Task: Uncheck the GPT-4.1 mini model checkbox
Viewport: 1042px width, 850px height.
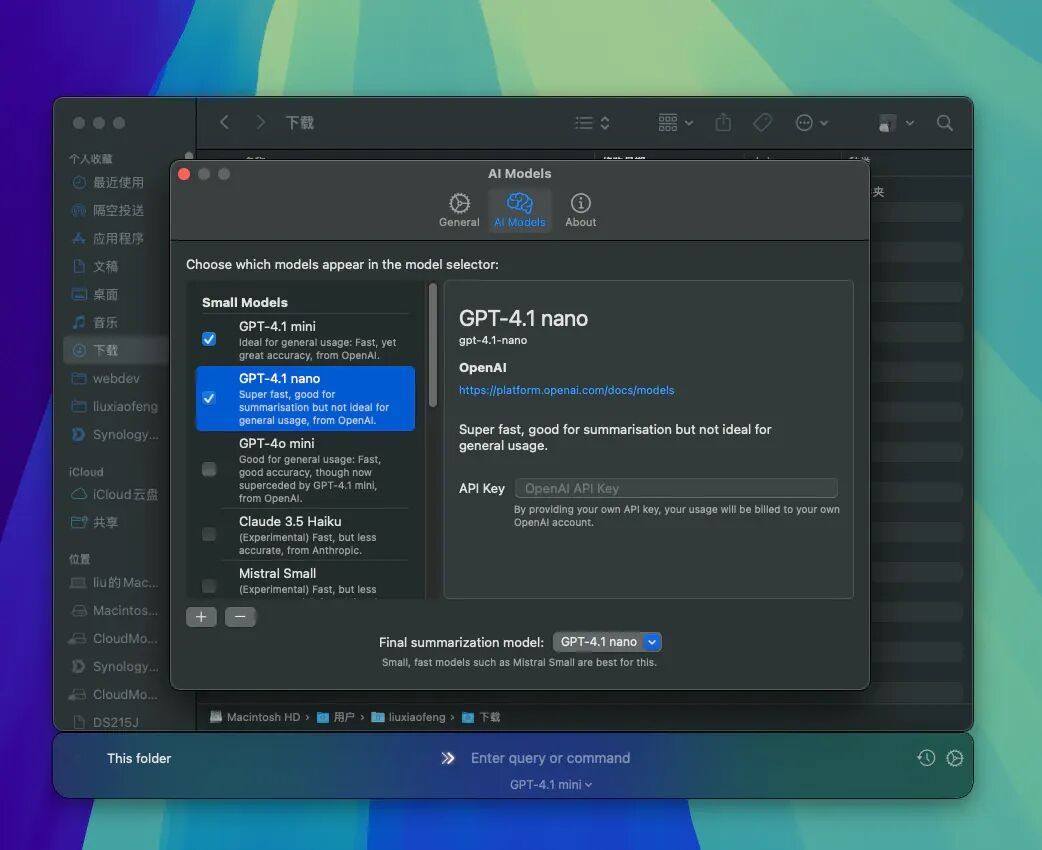Action: [209, 339]
